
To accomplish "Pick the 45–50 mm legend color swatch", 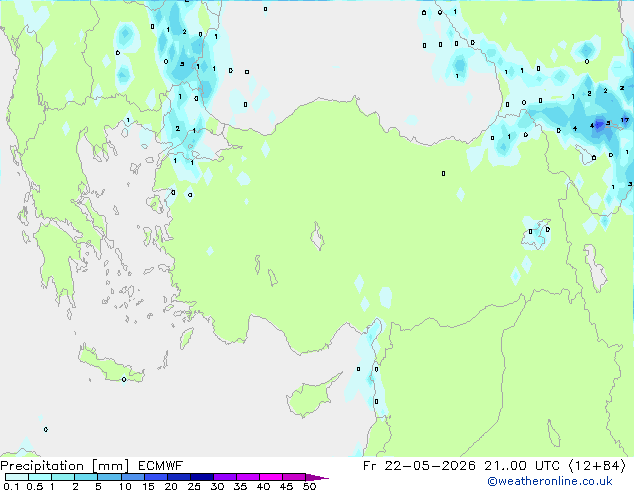I will 294,477.
